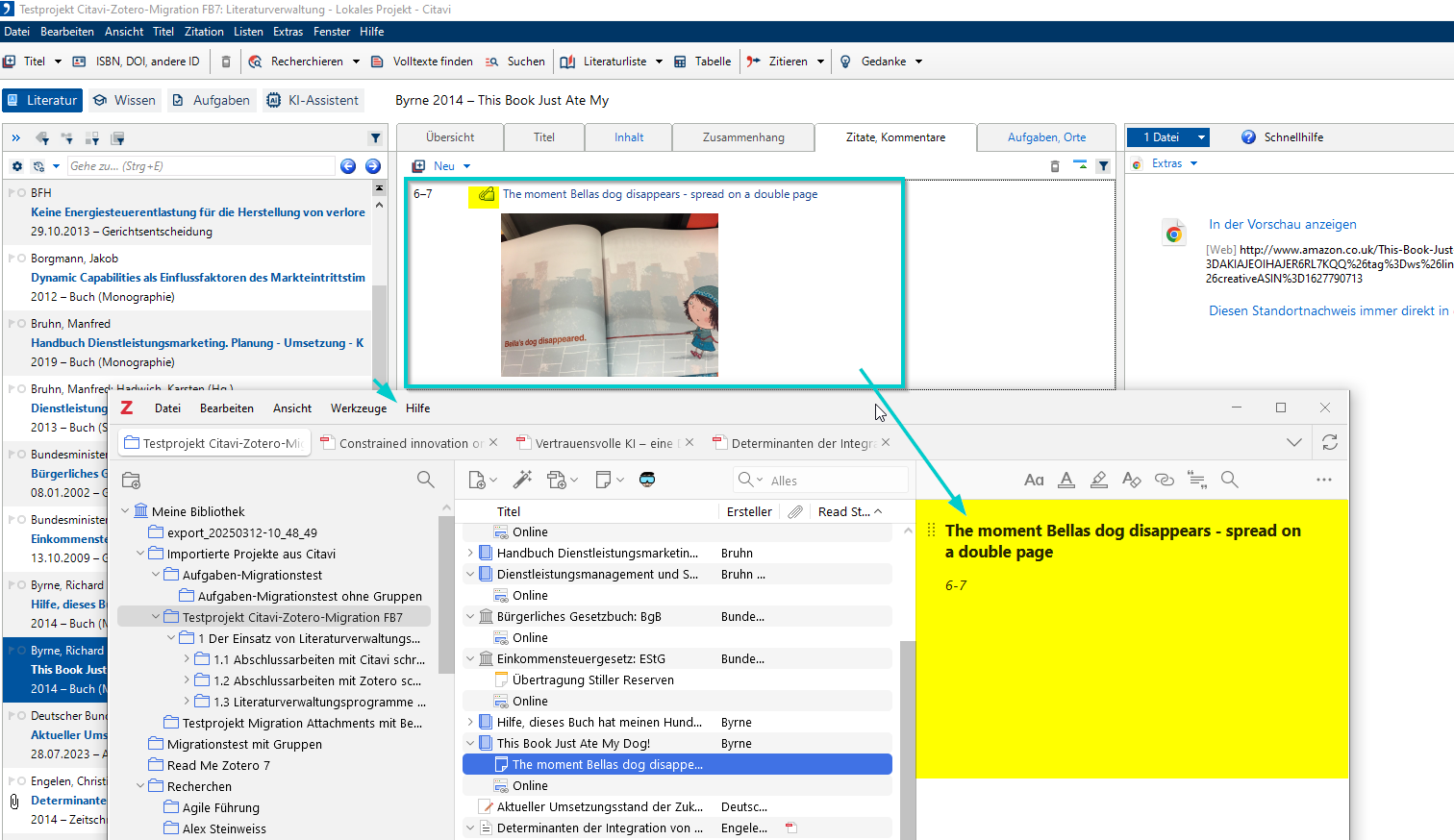Click the highlight color icon in Zotero note toolbar
This screenshot has height=840, width=1454.
point(1099,480)
